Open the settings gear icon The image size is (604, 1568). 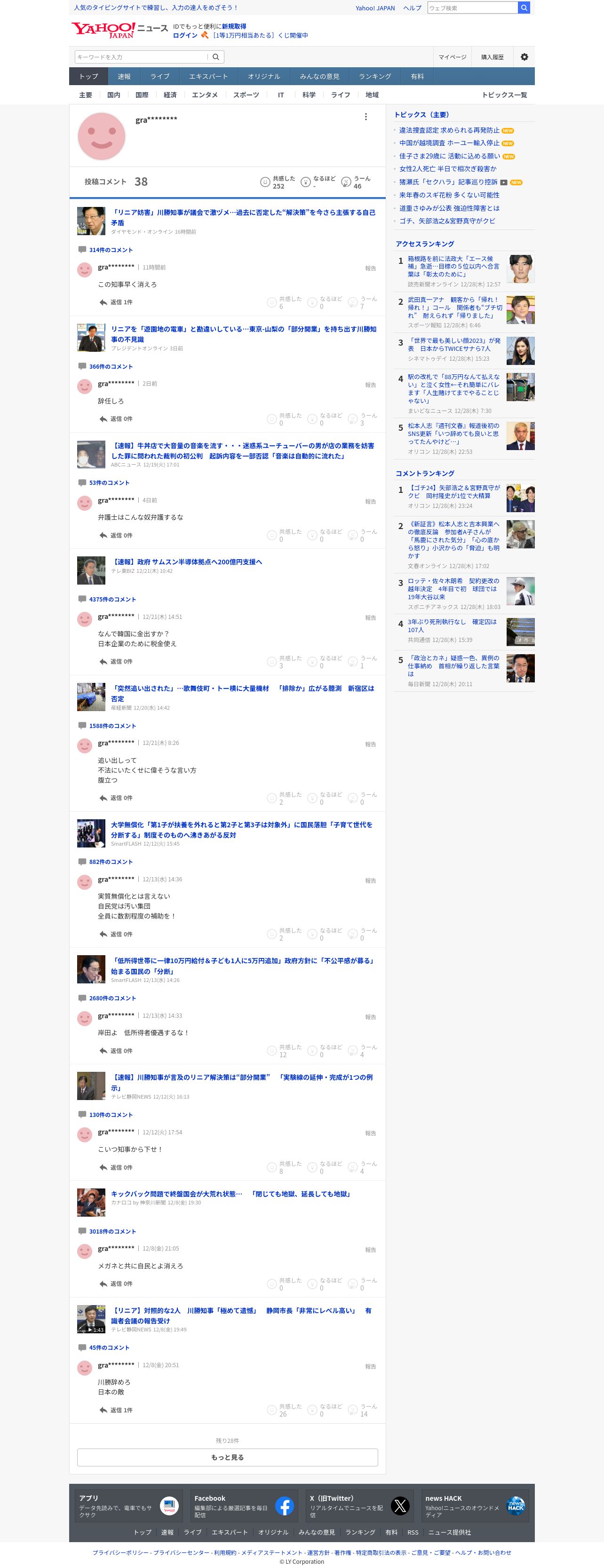[x=524, y=56]
